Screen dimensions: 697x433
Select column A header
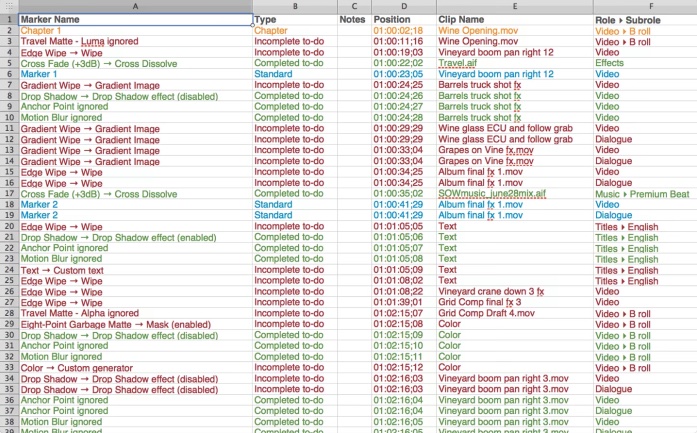(135, 6)
